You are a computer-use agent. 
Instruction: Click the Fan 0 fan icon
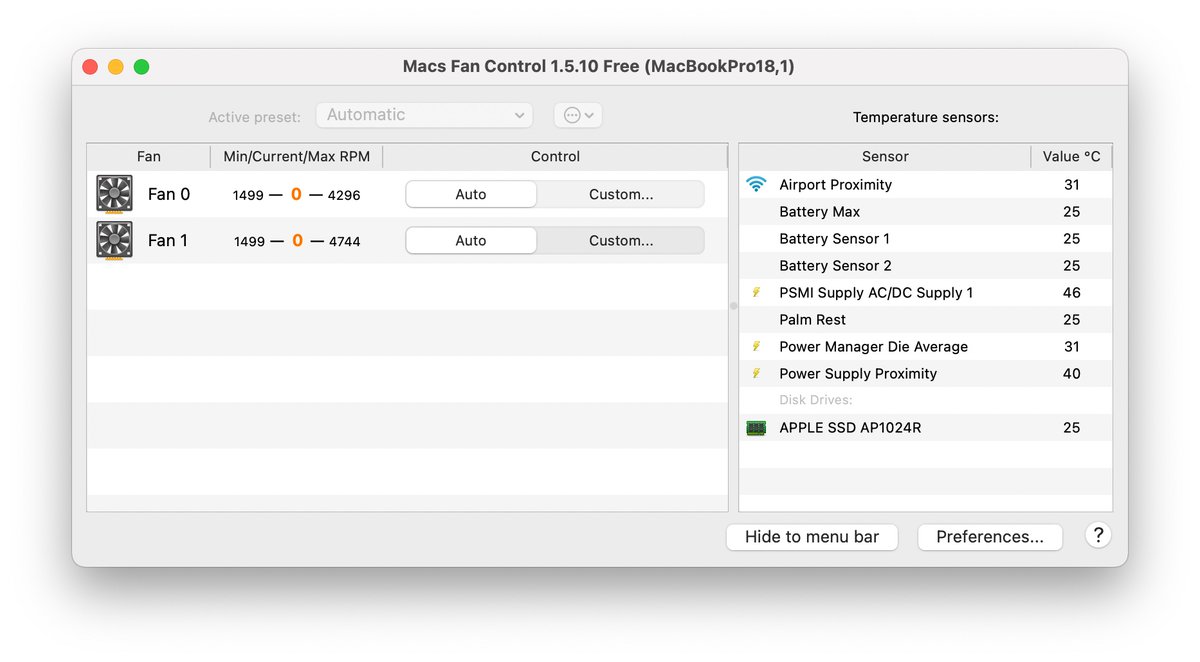click(114, 194)
